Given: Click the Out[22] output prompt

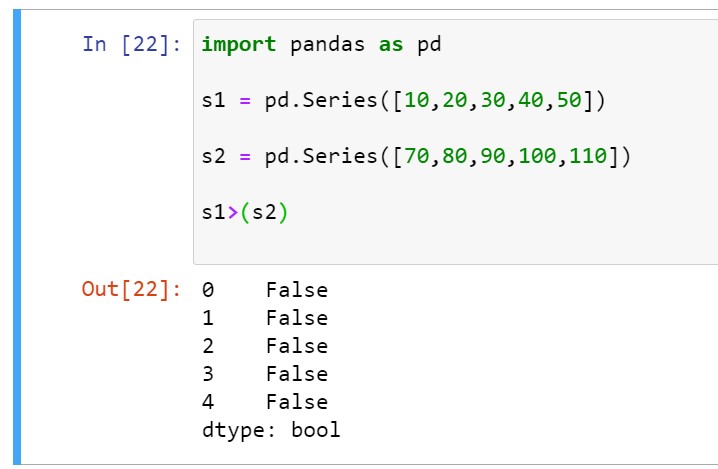Looking at the screenshot, I should pos(131,290).
